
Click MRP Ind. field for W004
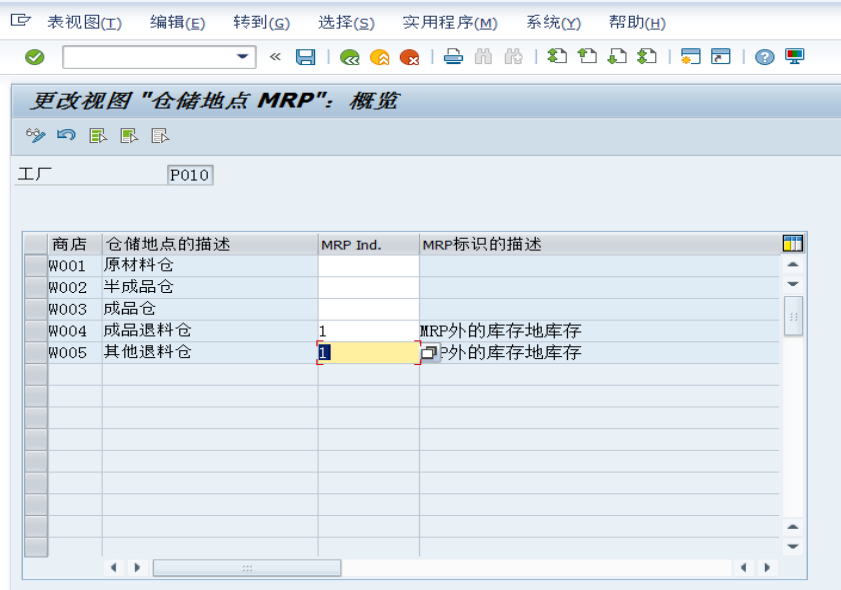(368, 331)
